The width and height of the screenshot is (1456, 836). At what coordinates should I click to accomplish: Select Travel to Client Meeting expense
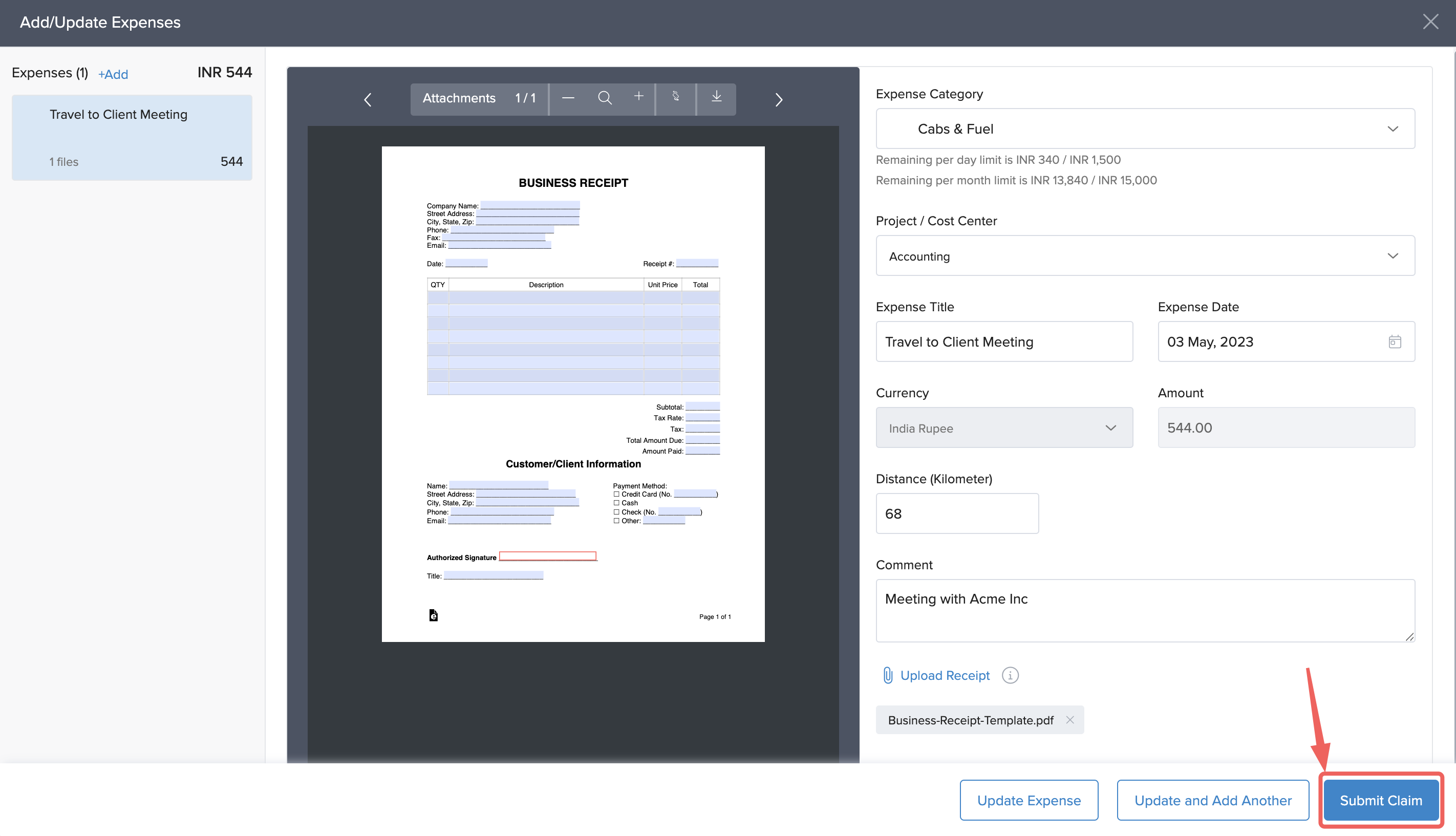click(132, 138)
